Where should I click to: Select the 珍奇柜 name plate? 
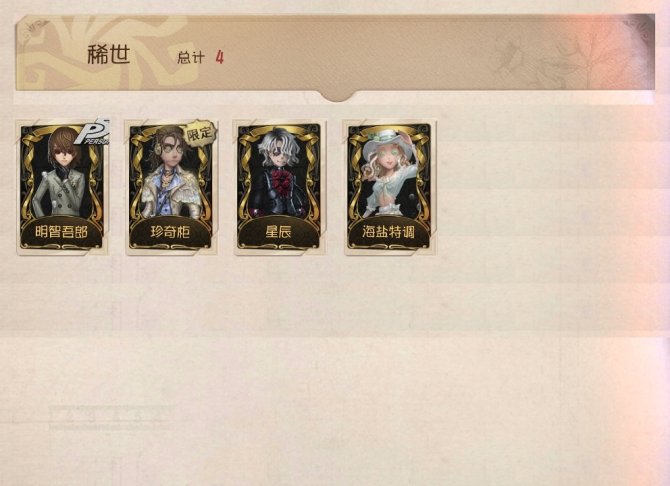[170, 232]
